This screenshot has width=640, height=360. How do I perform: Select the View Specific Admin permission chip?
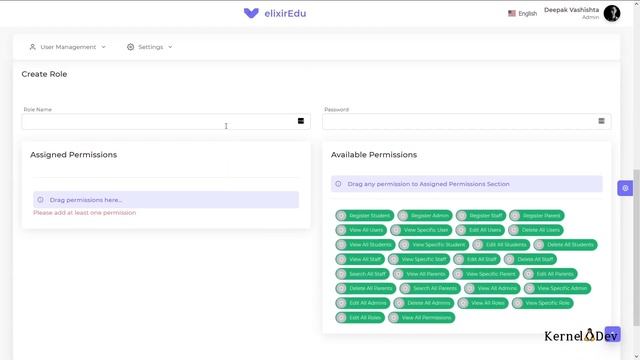tap(558, 288)
